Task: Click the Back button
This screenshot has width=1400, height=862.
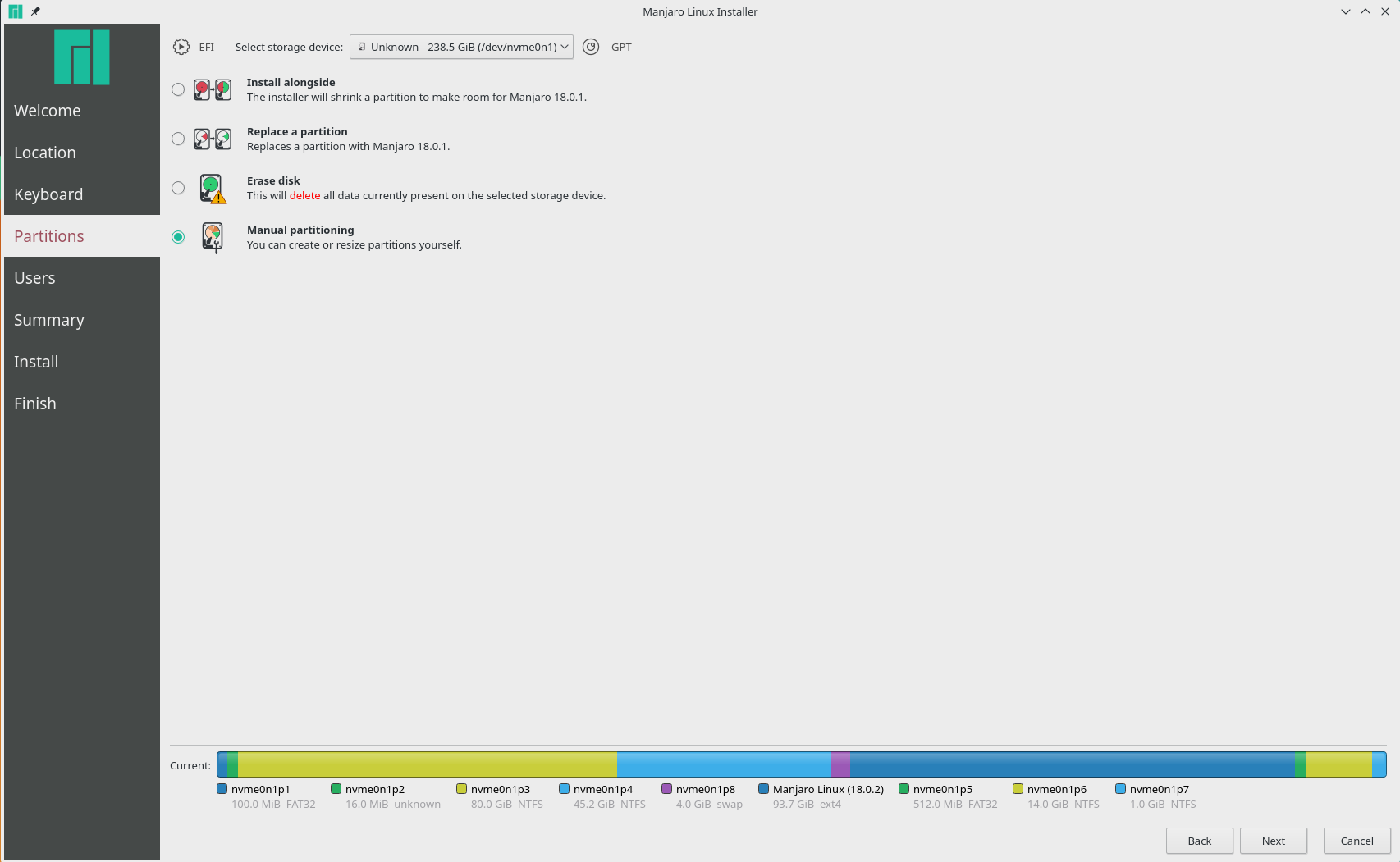Action: 1200,841
